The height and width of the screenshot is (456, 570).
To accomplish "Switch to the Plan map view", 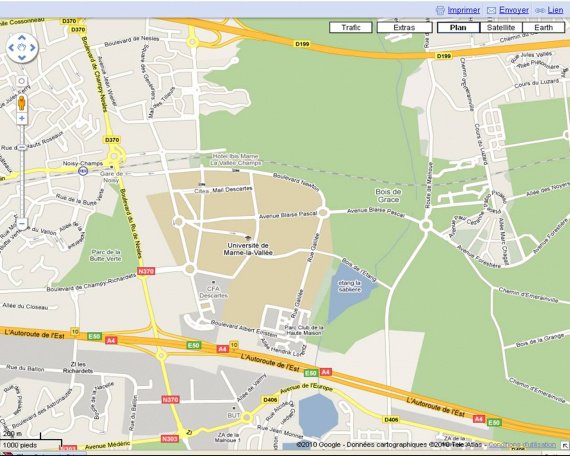I will point(458,28).
